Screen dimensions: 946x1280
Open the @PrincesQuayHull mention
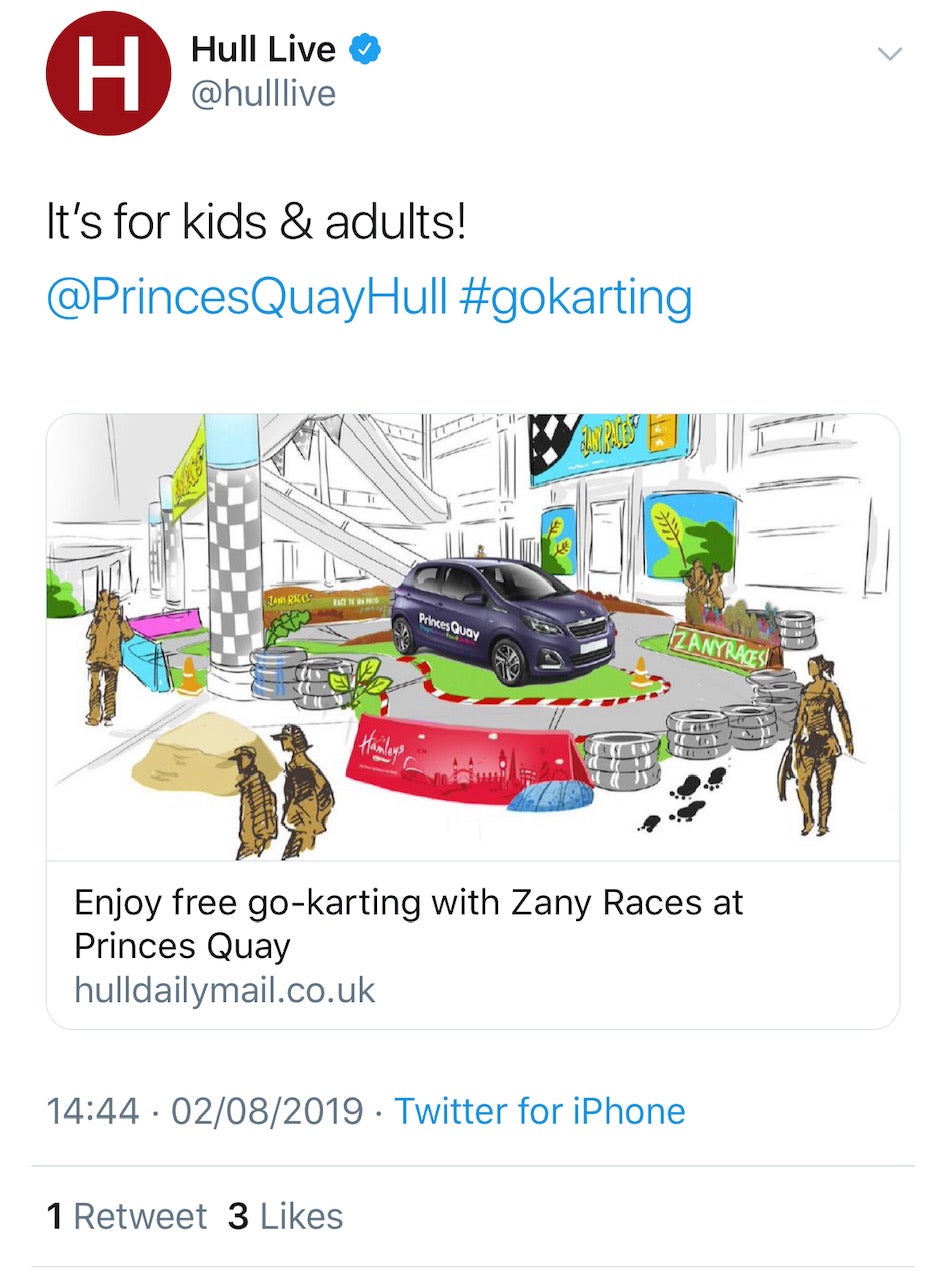point(246,298)
